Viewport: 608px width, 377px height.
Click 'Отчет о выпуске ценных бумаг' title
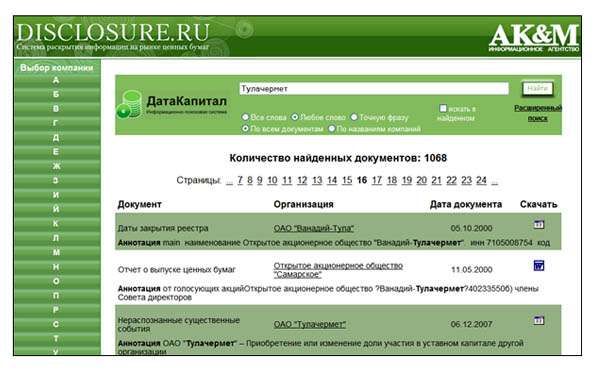pos(176,270)
